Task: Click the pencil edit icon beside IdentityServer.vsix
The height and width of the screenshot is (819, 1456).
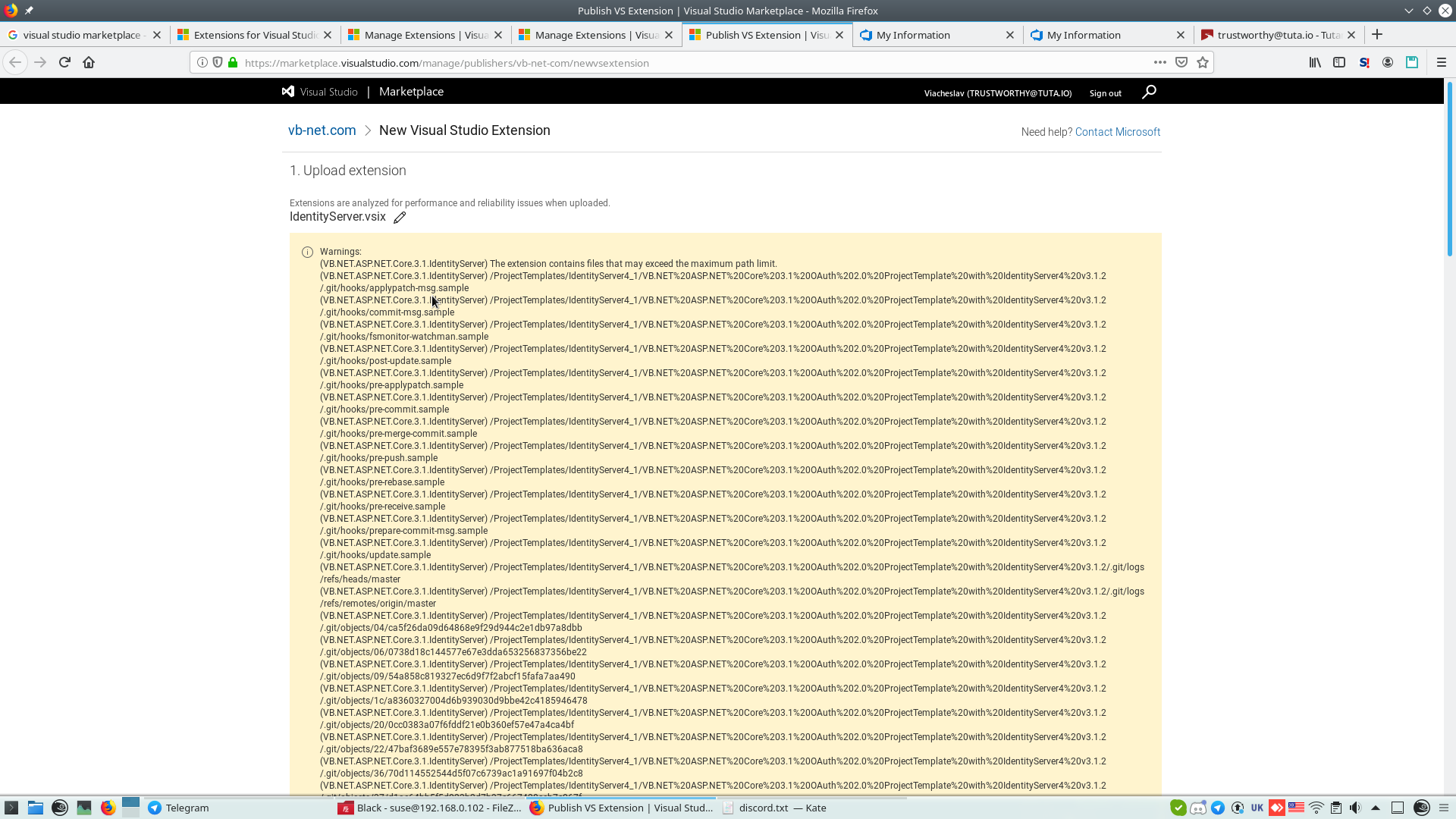Action: pos(400,218)
